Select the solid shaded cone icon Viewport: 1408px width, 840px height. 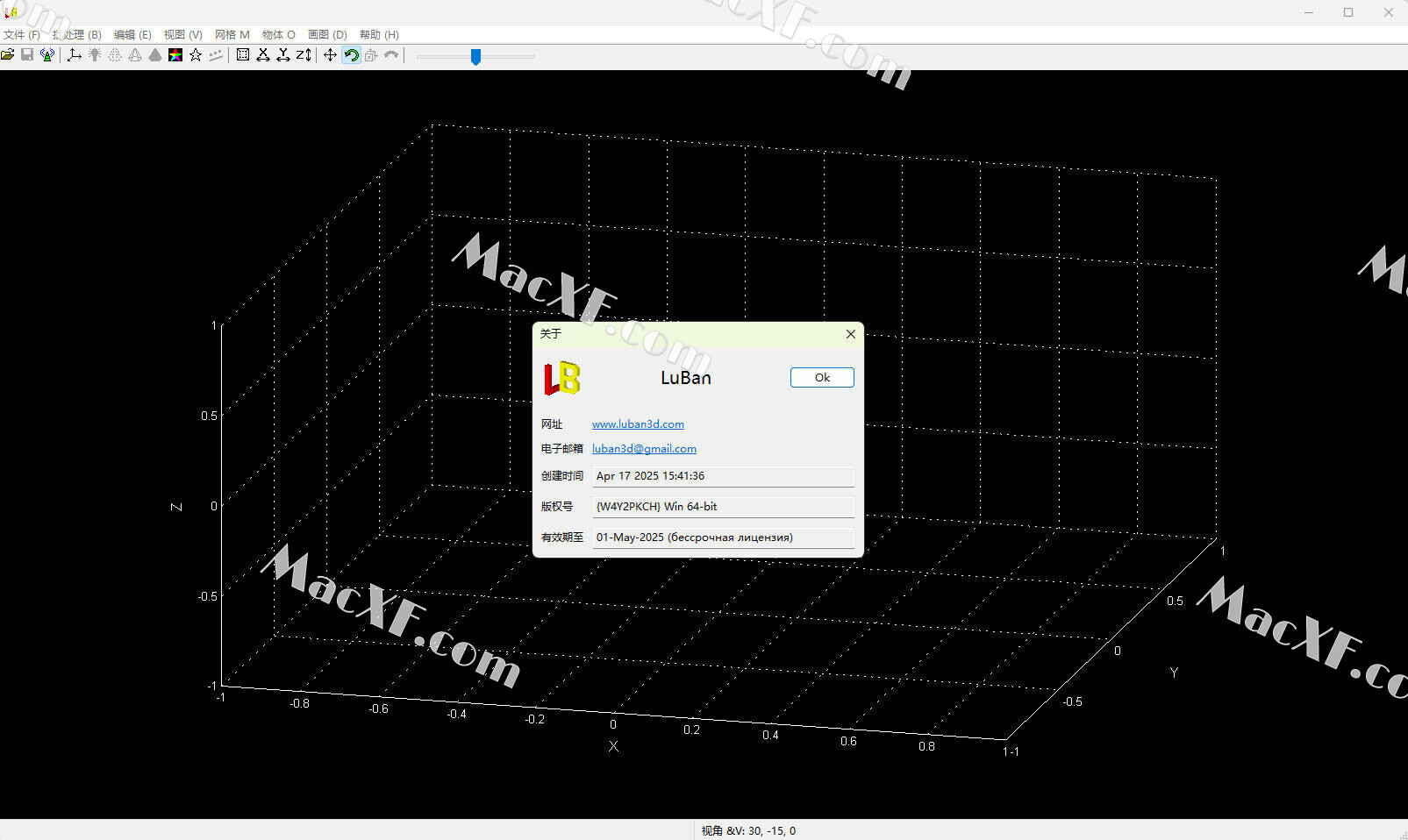click(x=155, y=55)
